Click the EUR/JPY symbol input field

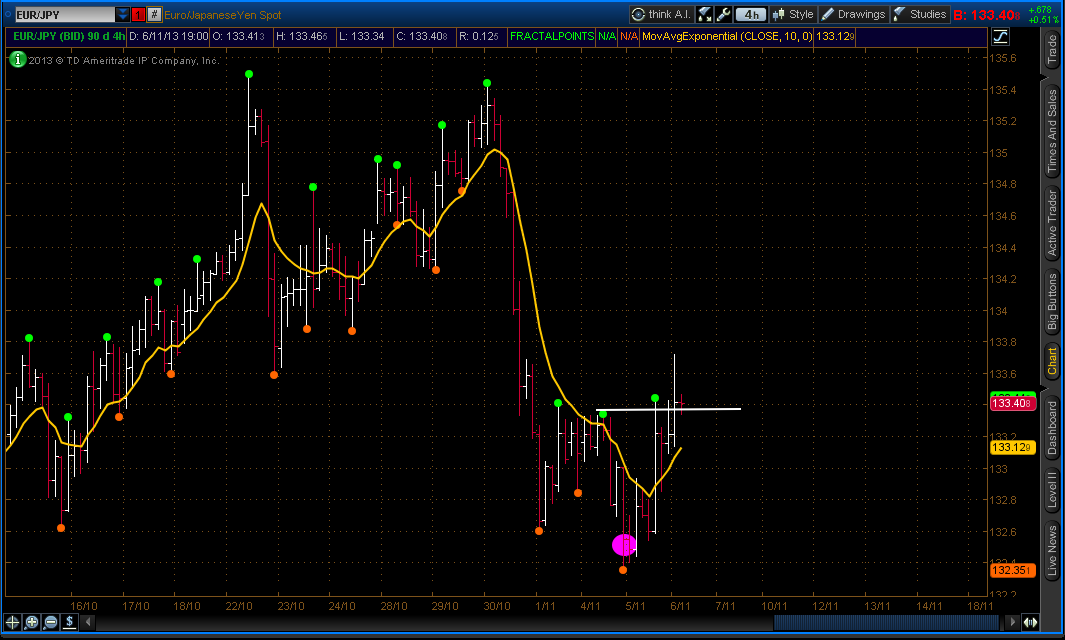pos(58,14)
